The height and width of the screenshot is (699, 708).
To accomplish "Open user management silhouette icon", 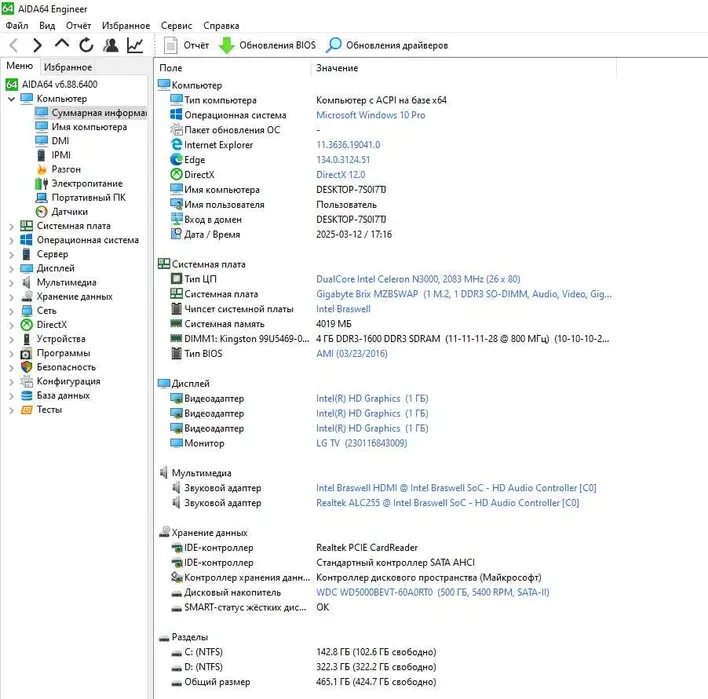I will pyautogui.click(x=111, y=45).
